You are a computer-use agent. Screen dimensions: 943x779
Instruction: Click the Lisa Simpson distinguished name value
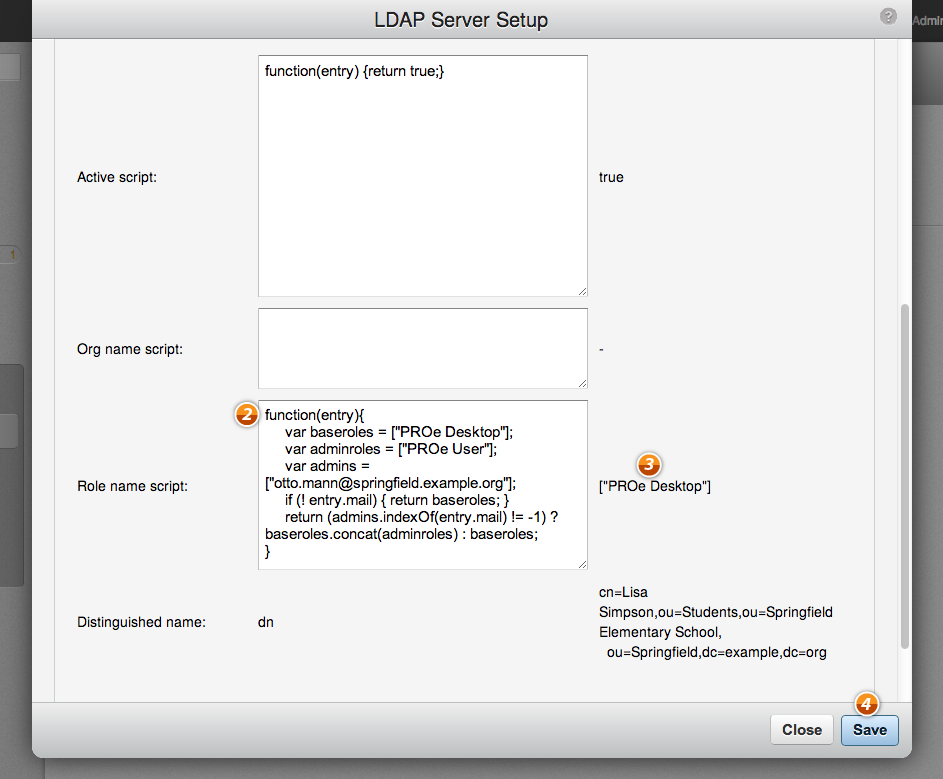pyautogui.click(x=714, y=622)
